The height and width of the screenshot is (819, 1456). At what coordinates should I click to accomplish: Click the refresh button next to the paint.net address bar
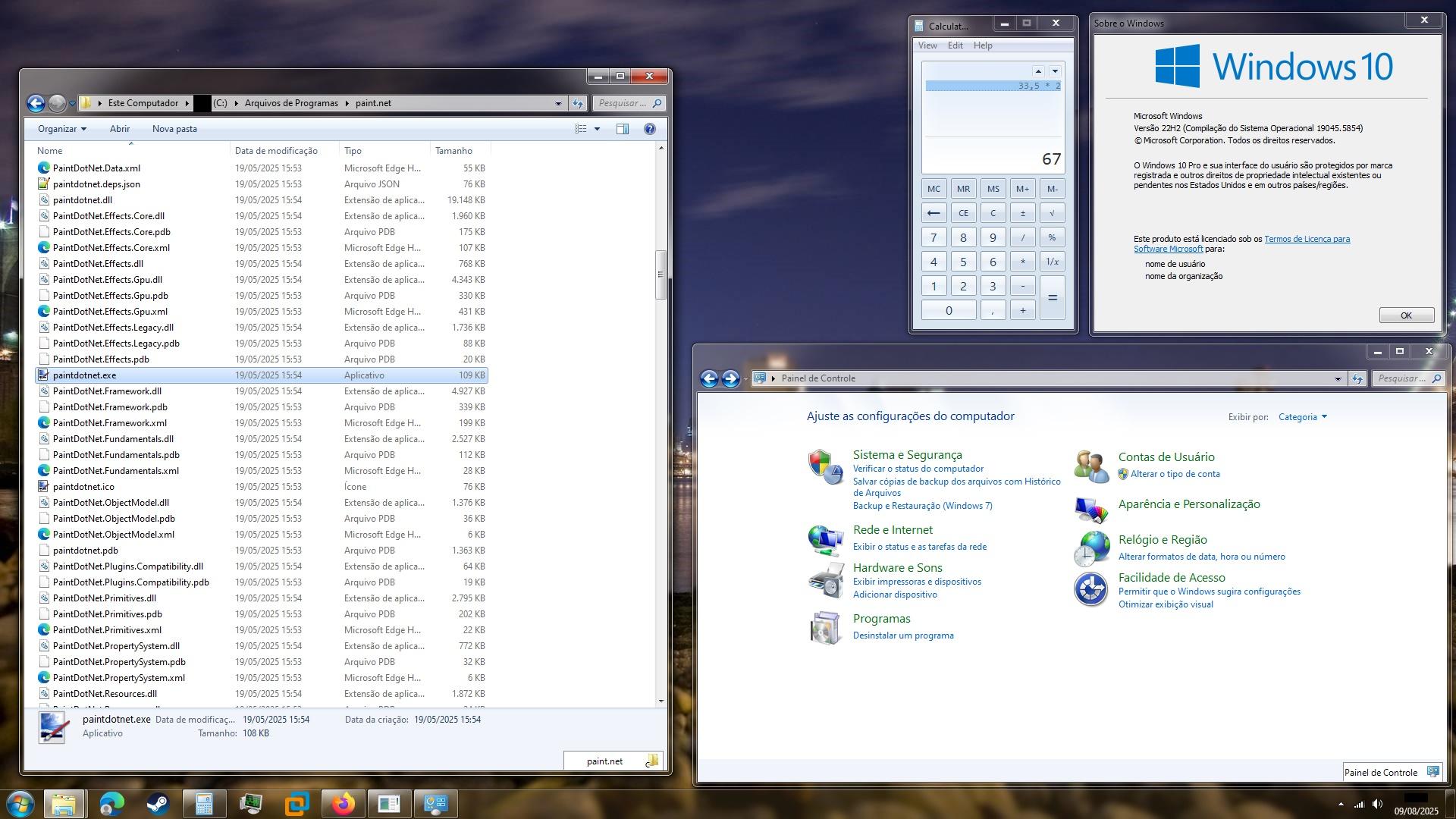pos(578,103)
